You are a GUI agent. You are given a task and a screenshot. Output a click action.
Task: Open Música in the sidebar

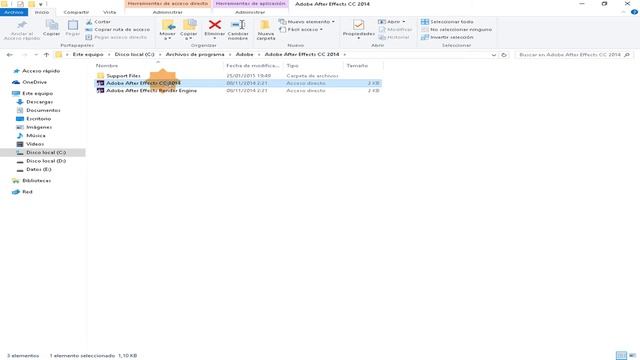pos(36,136)
